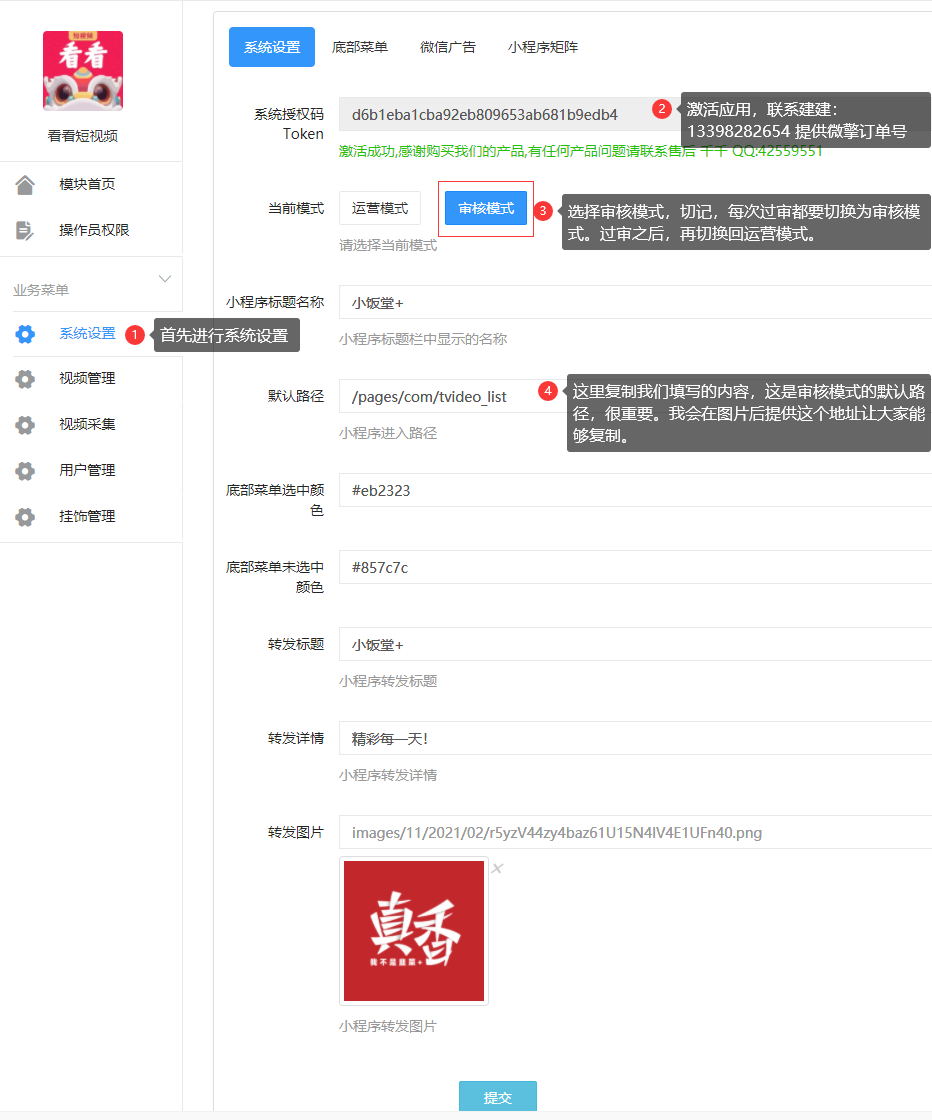Switch to the 小程序矩阵 tab
This screenshot has width=932, height=1120.
pyautogui.click(x=543, y=47)
